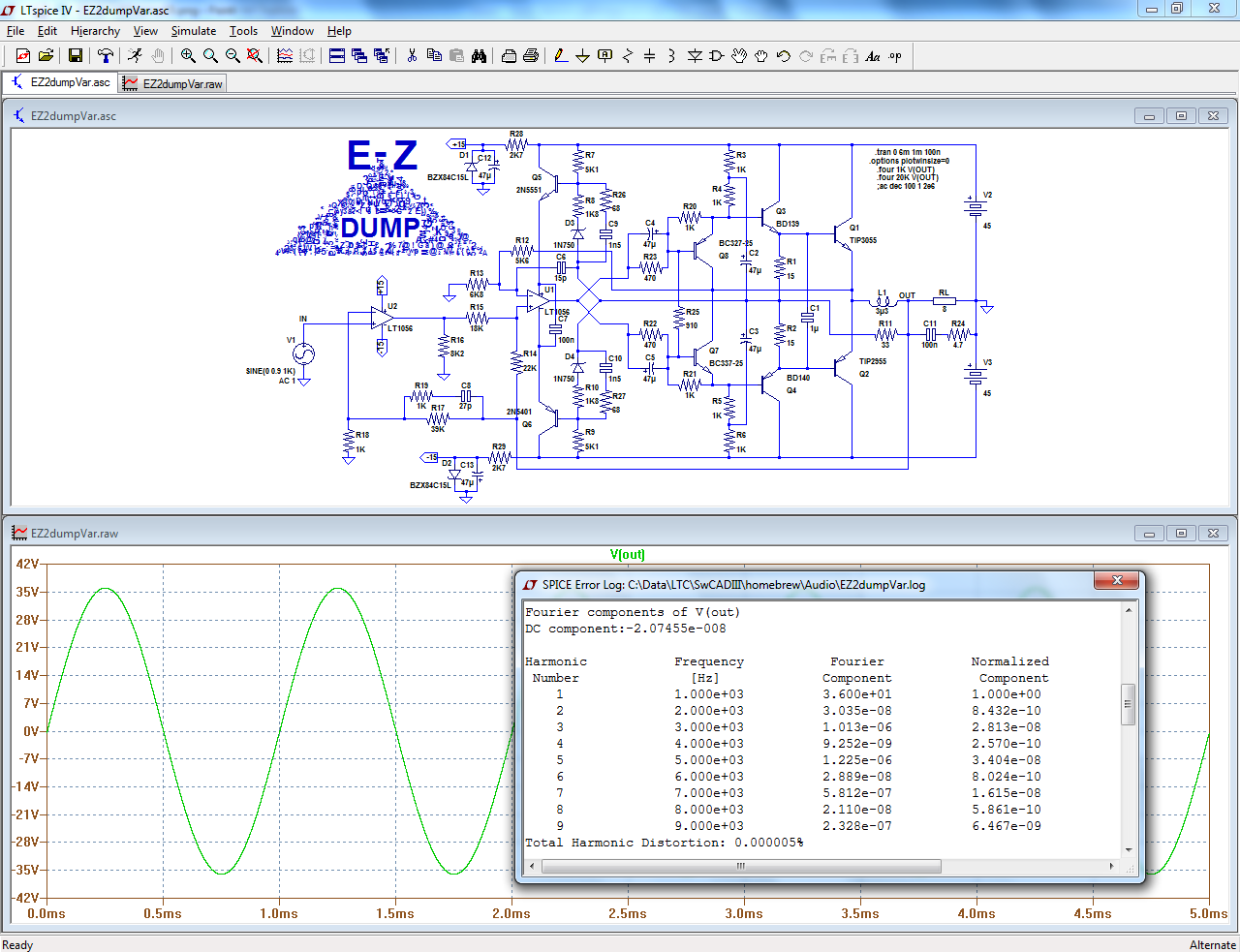1240x952 pixels.
Task: Open the Component gate-shaped icon
Action: [x=717, y=56]
